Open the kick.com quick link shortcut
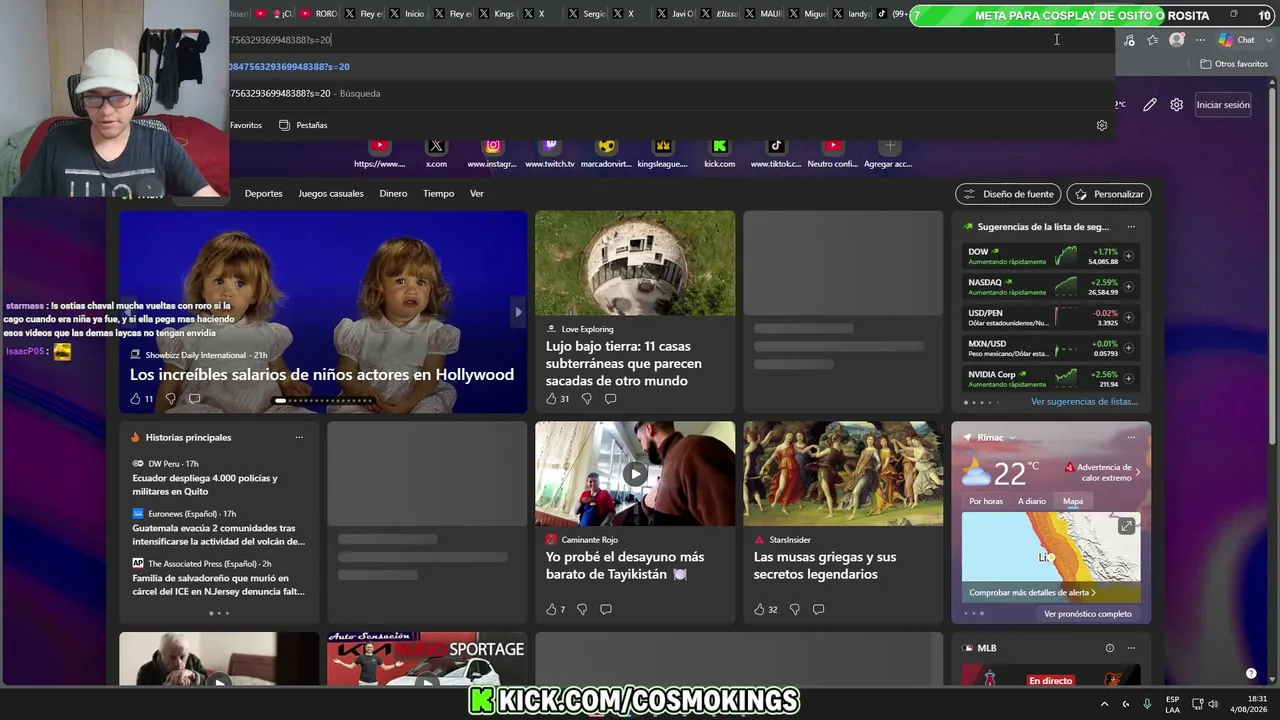1280x720 pixels. (x=719, y=153)
